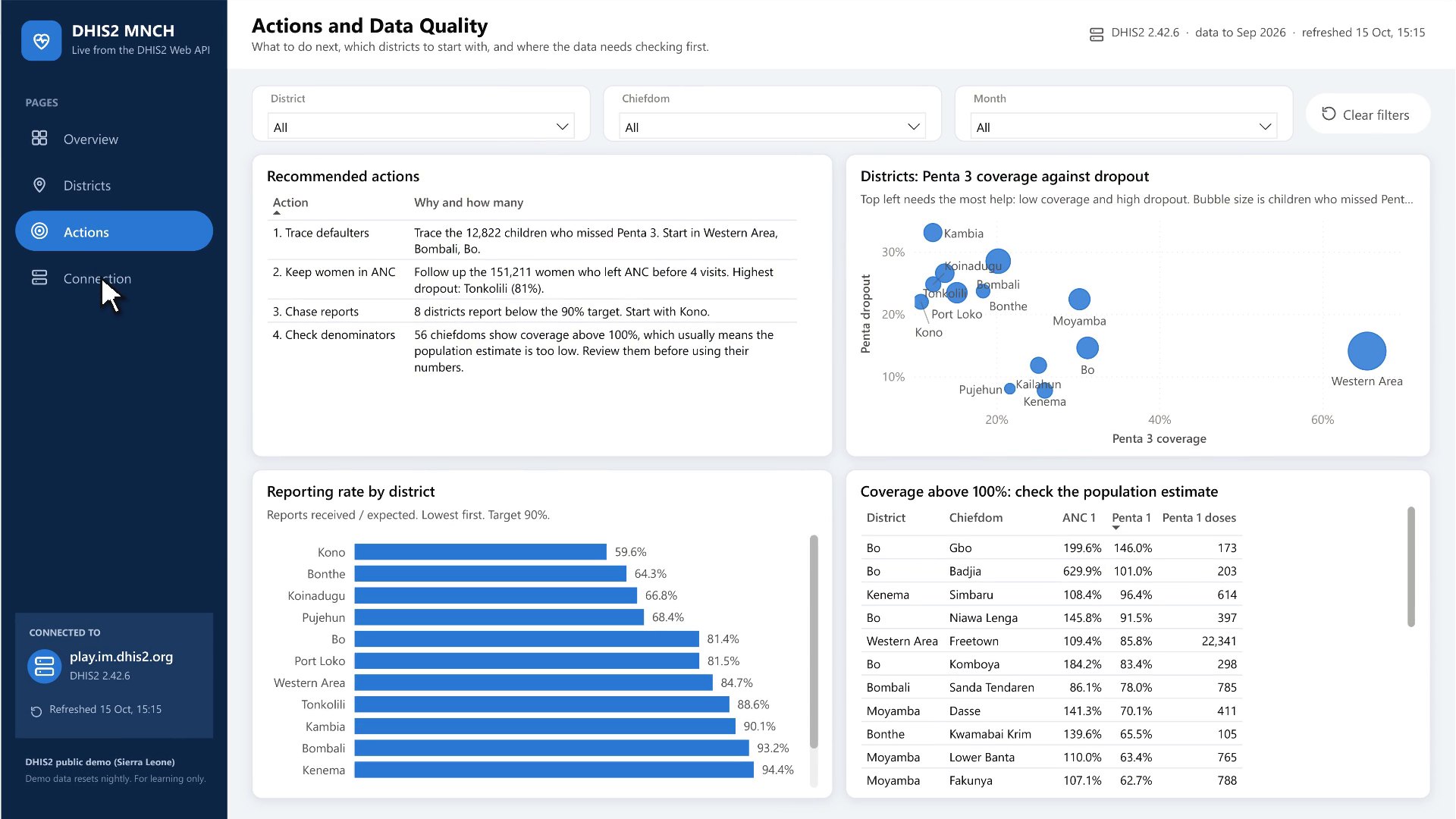Select the Actions page in sidebar

(x=114, y=231)
